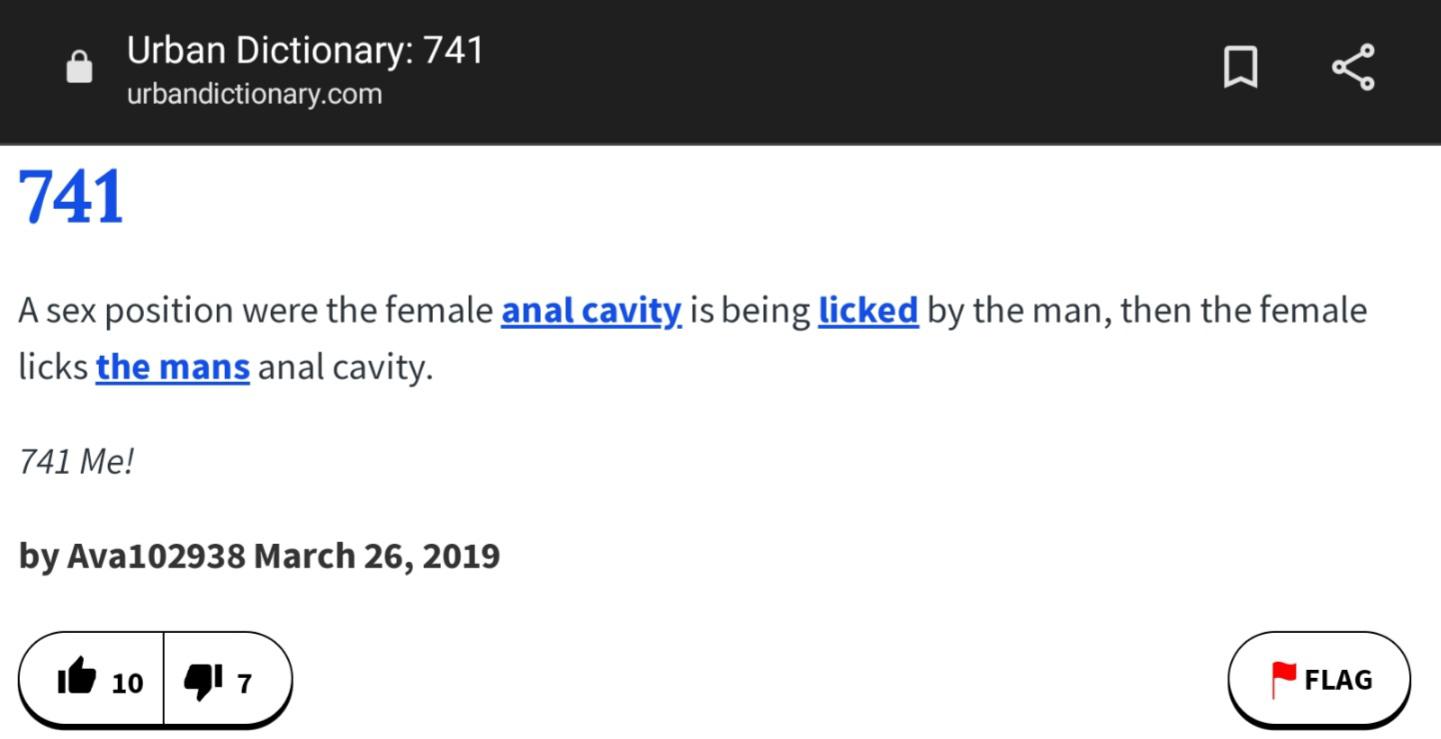Bookmark this page with the bookmark icon
Viewport: 1441px width, 739px height.
coord(1240,68)
